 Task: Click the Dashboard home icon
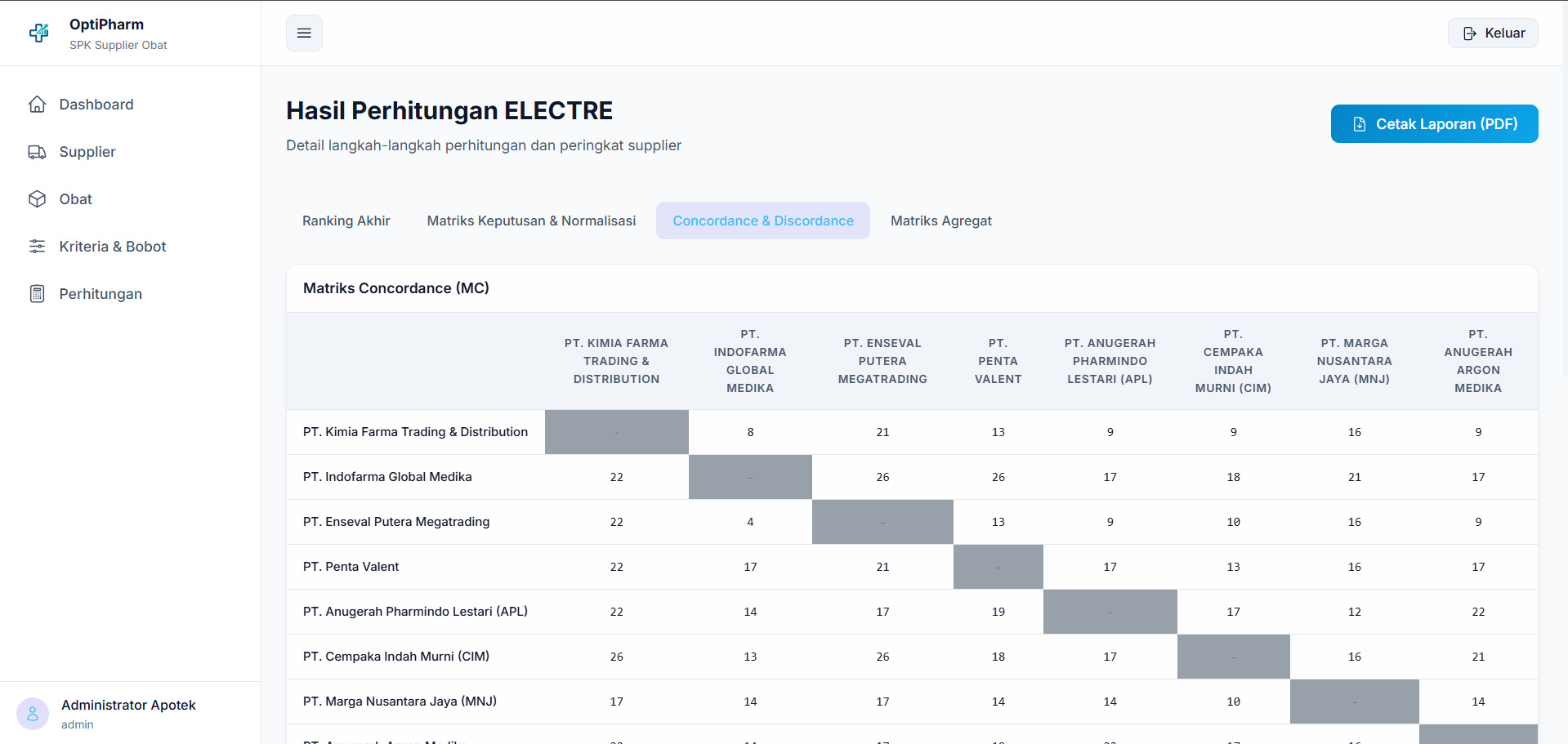click(37, 105)
